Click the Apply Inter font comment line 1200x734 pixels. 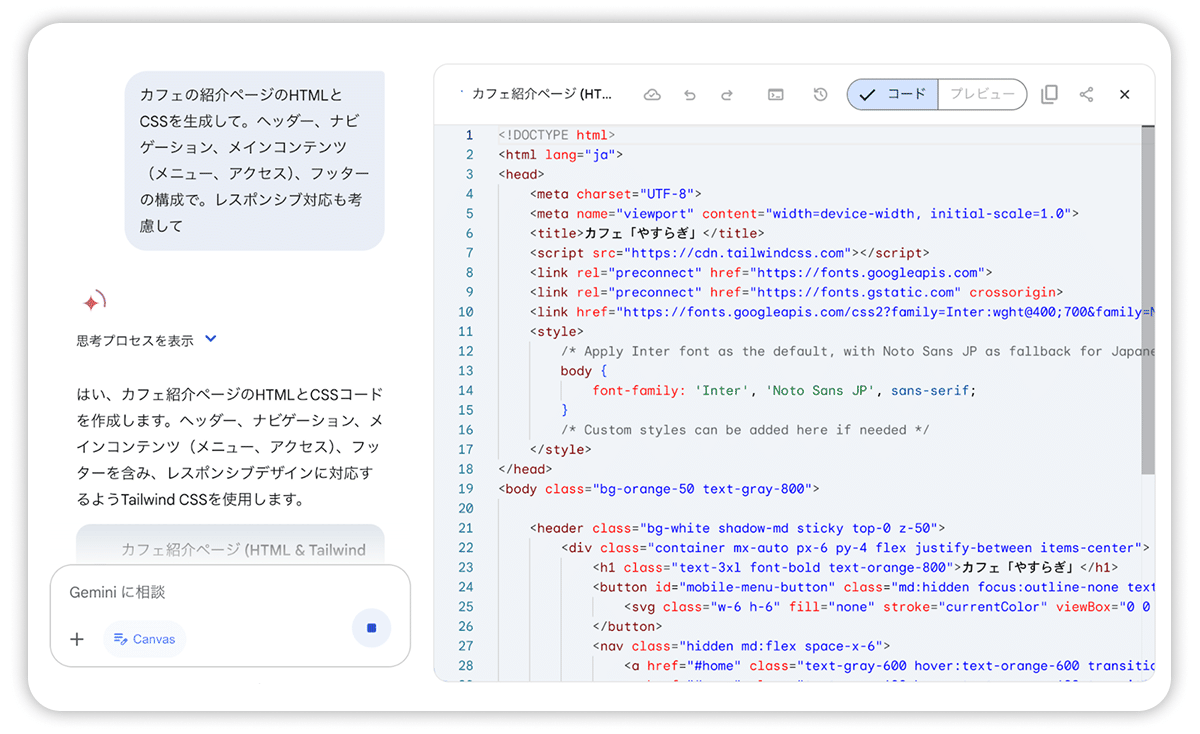[x=859, y=352]
